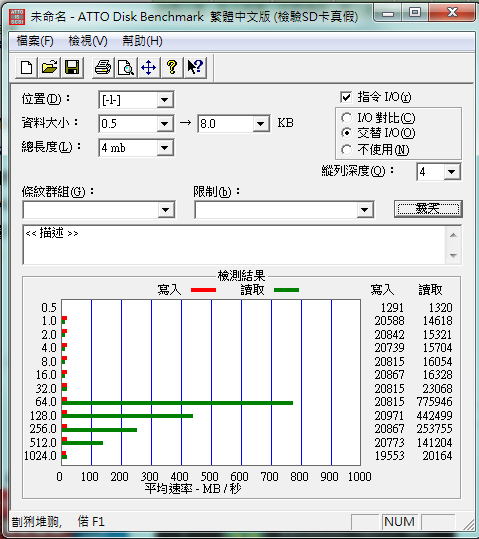Click the KB unit label

click(285, 123)
